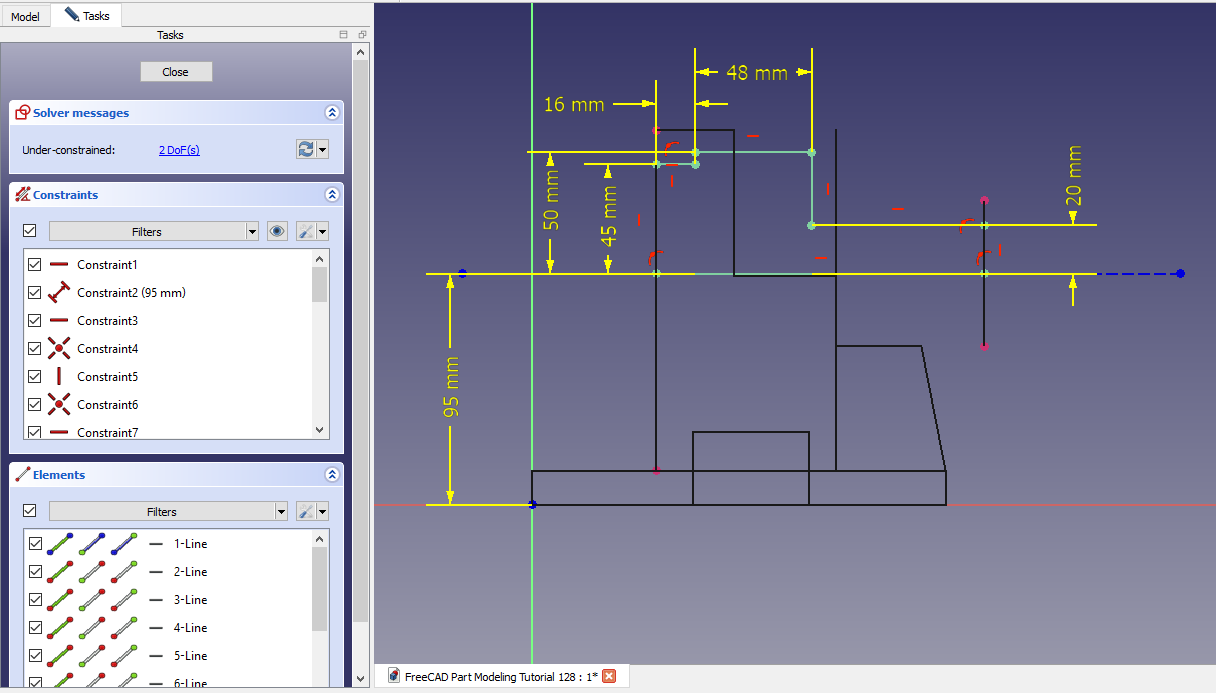Collapse the Solver messages section
The image size is (1216, 693).
tap(331, 113)
